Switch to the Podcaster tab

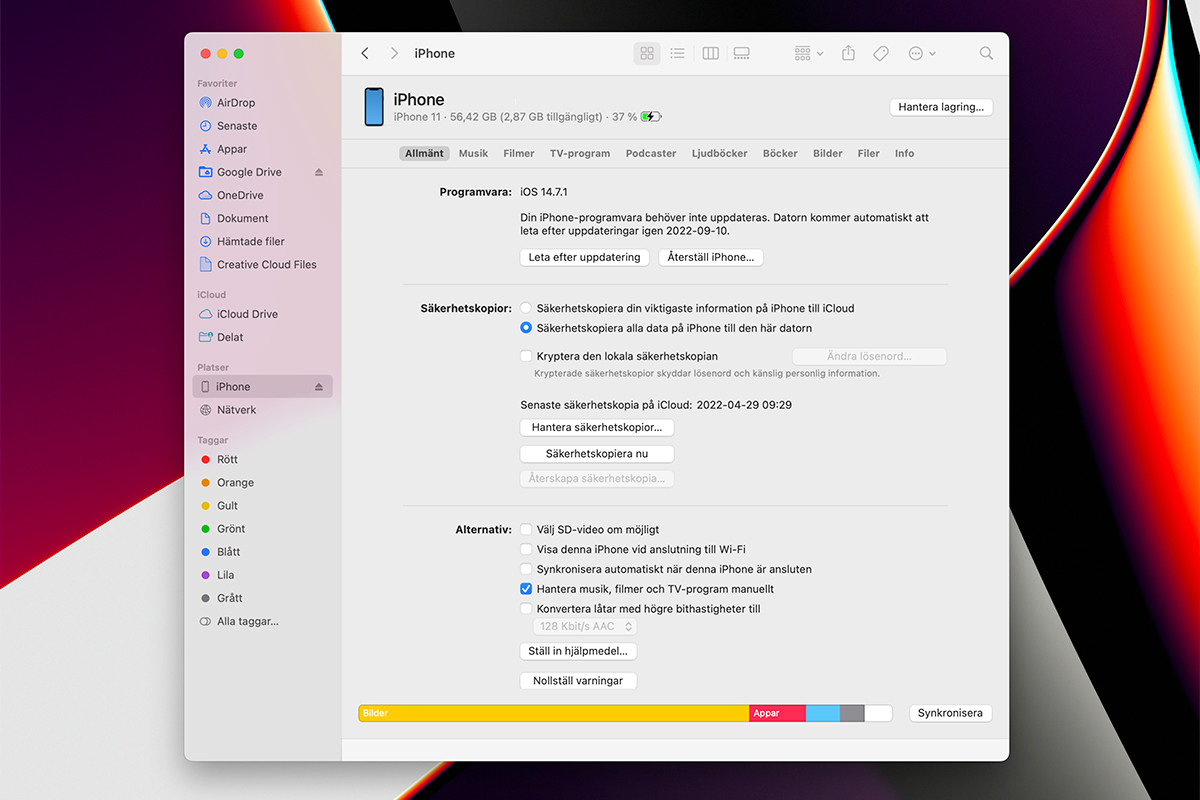tap(651, 154)
